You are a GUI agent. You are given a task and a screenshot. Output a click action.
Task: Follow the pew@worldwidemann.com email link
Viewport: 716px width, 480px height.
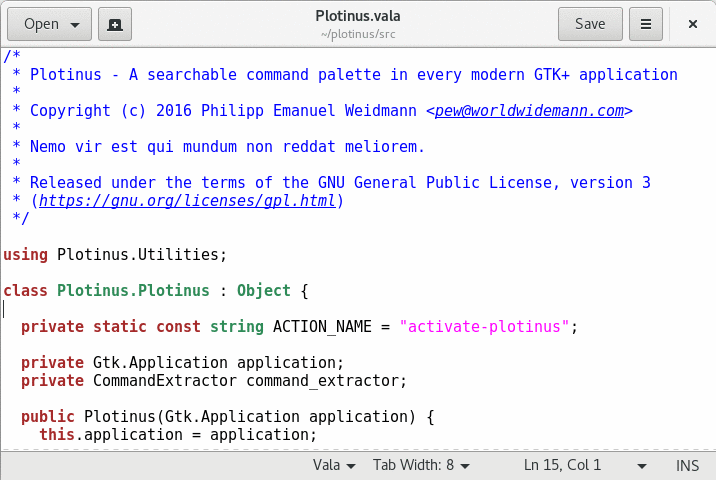coord(529,111)
